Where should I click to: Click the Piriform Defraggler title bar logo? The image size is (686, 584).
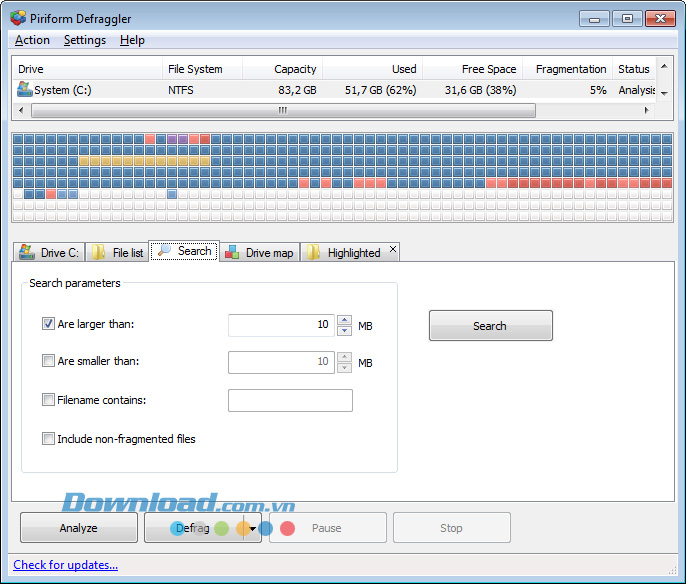[18, 18]
